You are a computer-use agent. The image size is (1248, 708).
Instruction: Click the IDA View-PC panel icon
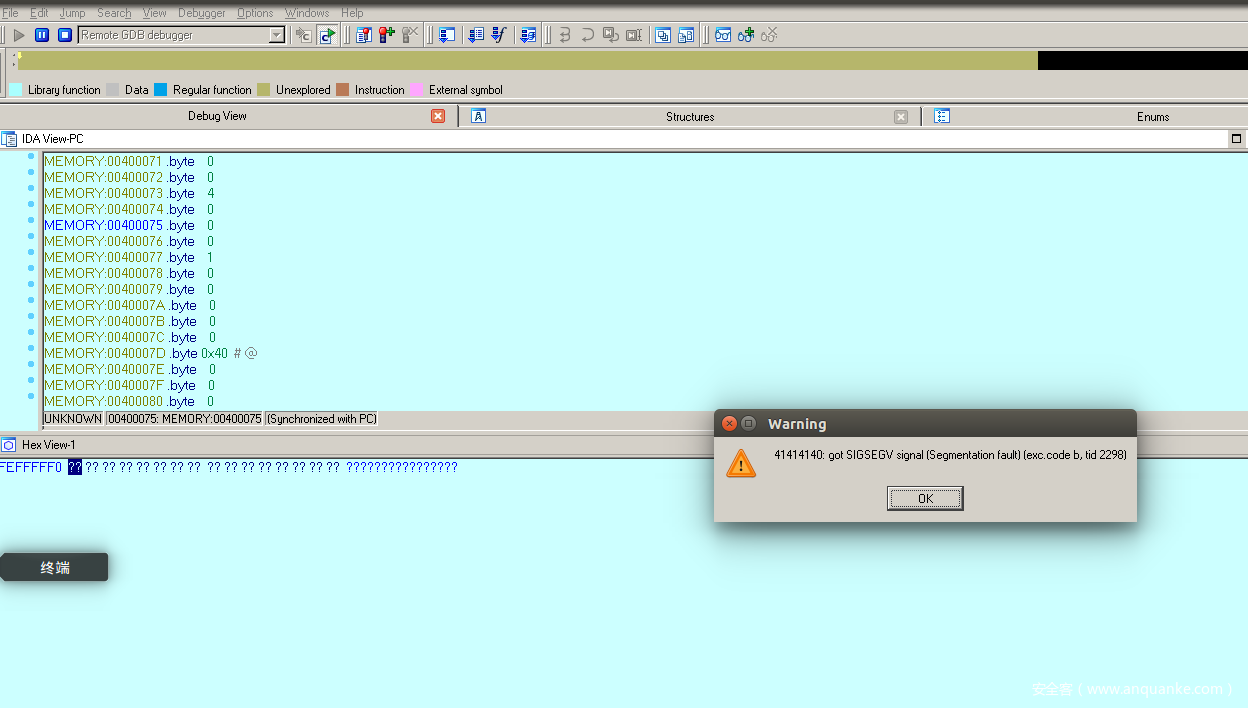click(x=9, y=139)
